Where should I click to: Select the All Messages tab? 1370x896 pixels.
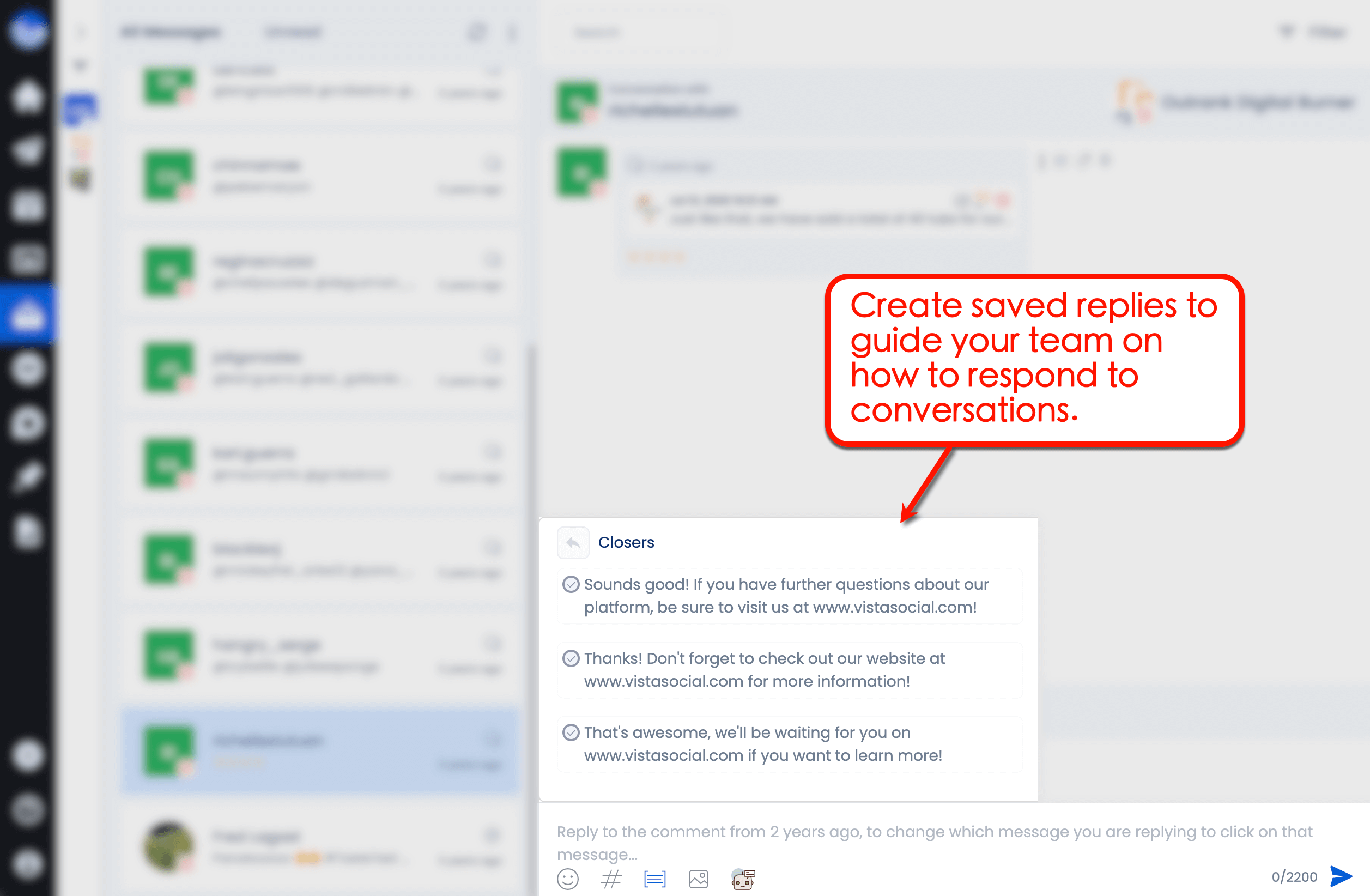click(171, 32)
